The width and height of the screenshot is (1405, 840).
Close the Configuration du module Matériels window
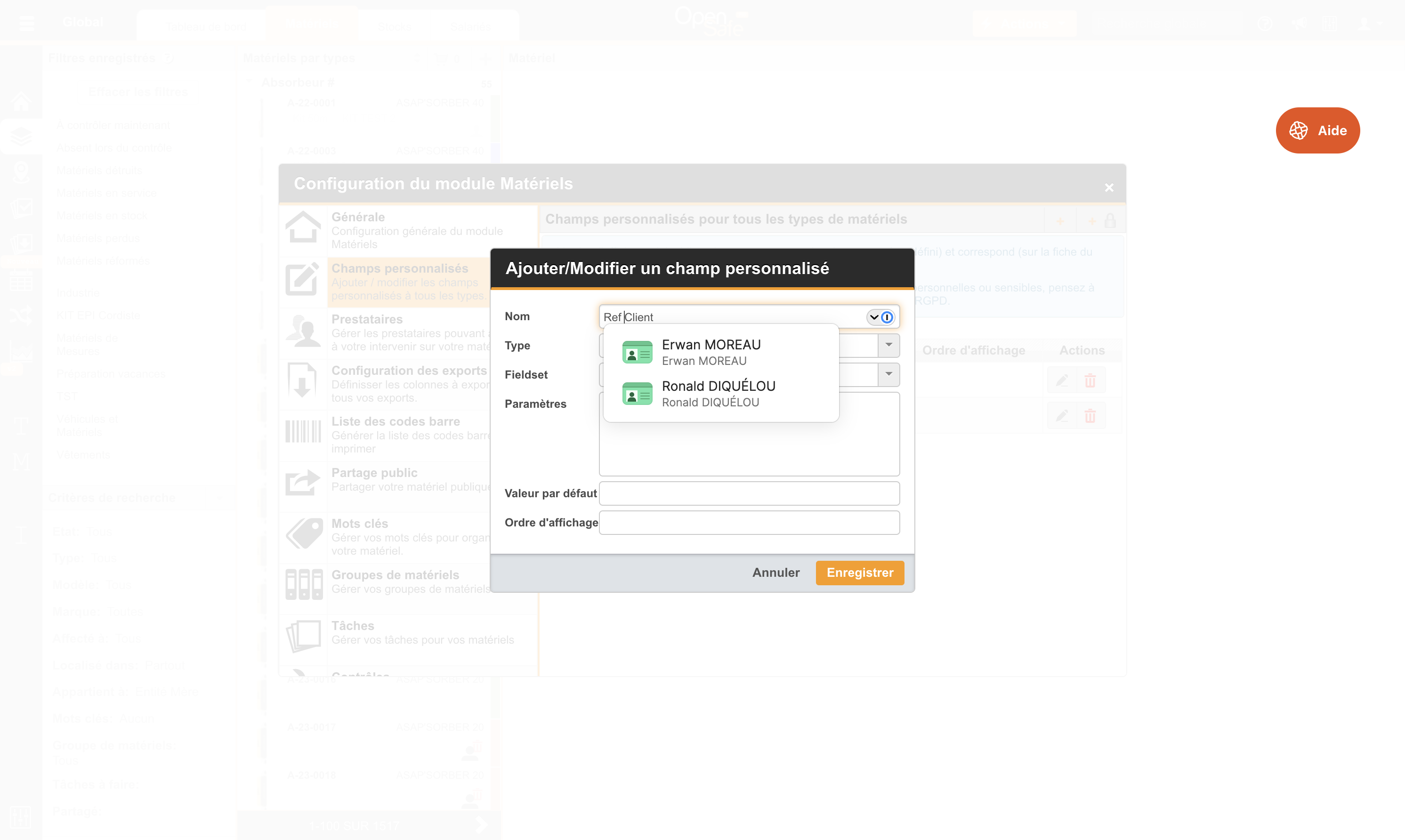point(1108,187)
